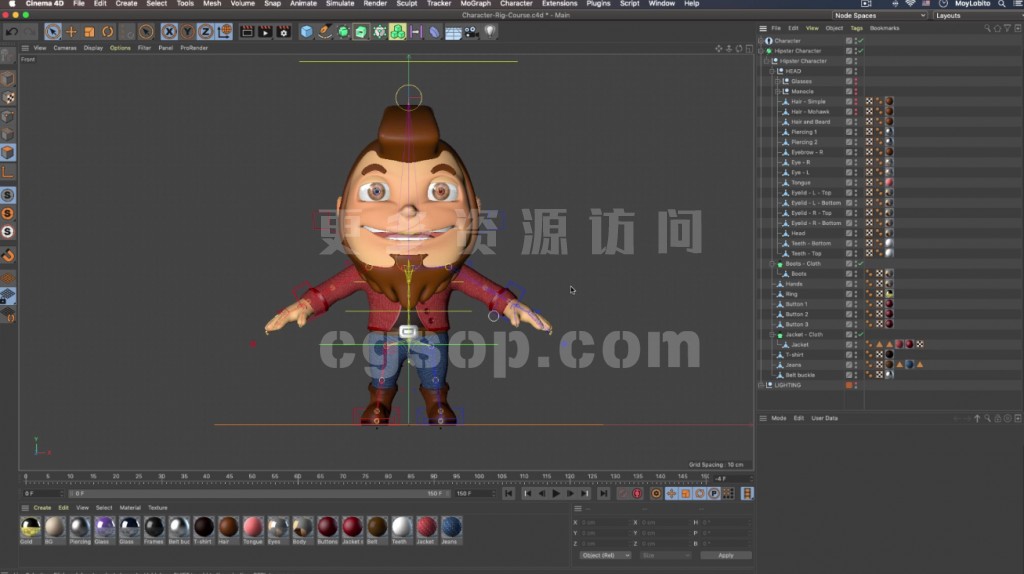This screenshot has height=574, width=1024.
Task: Go to start of animation
Action: (508, 494)
